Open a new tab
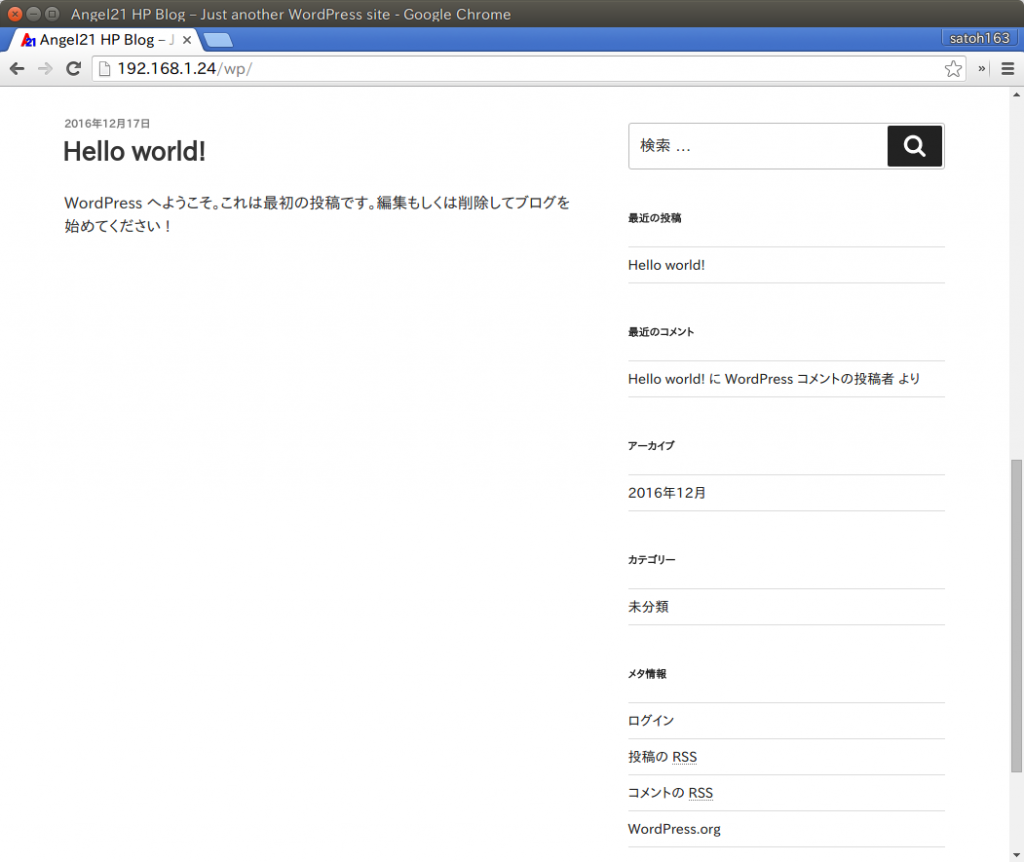This screenshot has width=1024, height=862. pyautogui.click(x=218, y=40)
